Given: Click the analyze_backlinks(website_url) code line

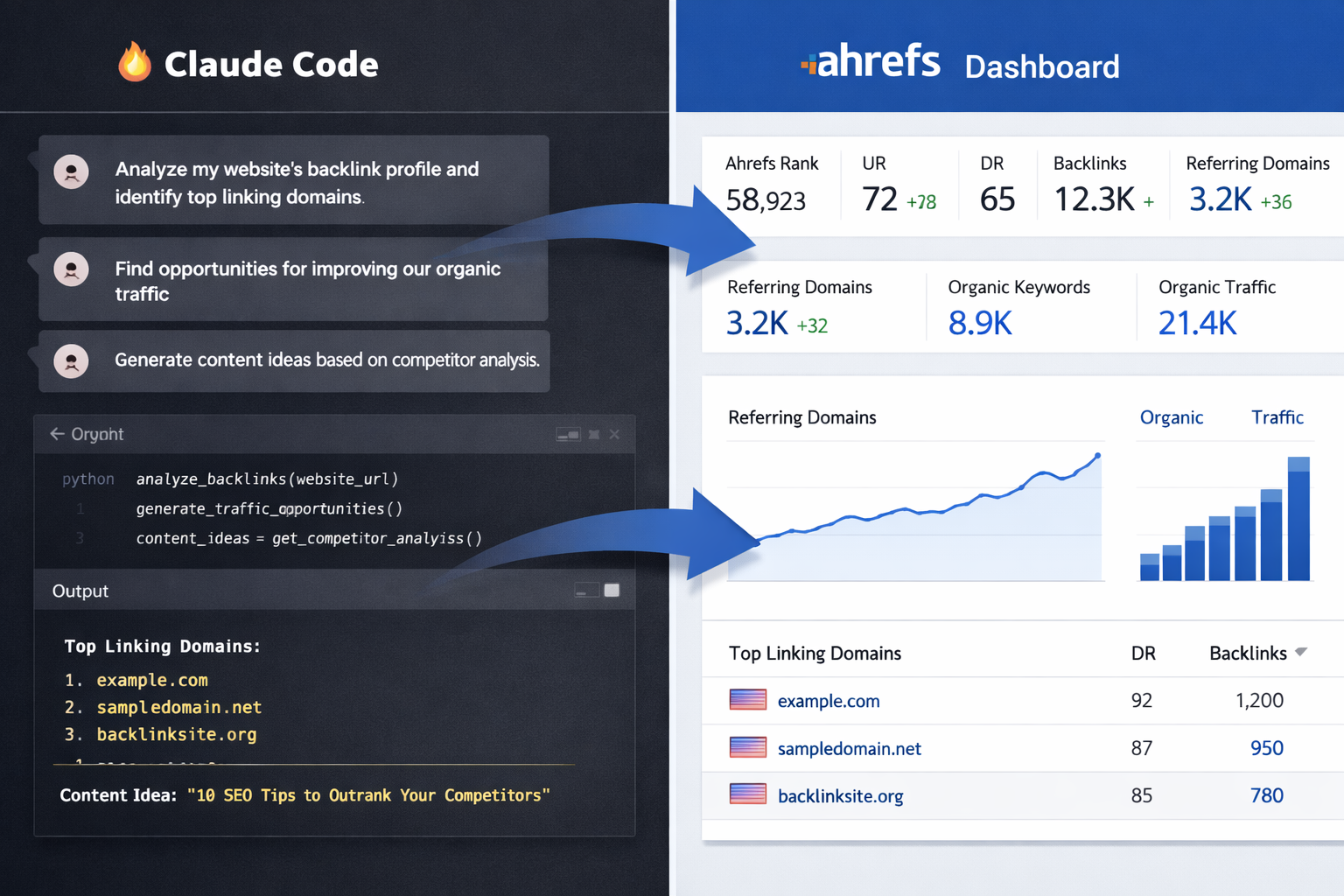Looking at the screenshot, I should point(267,479).
